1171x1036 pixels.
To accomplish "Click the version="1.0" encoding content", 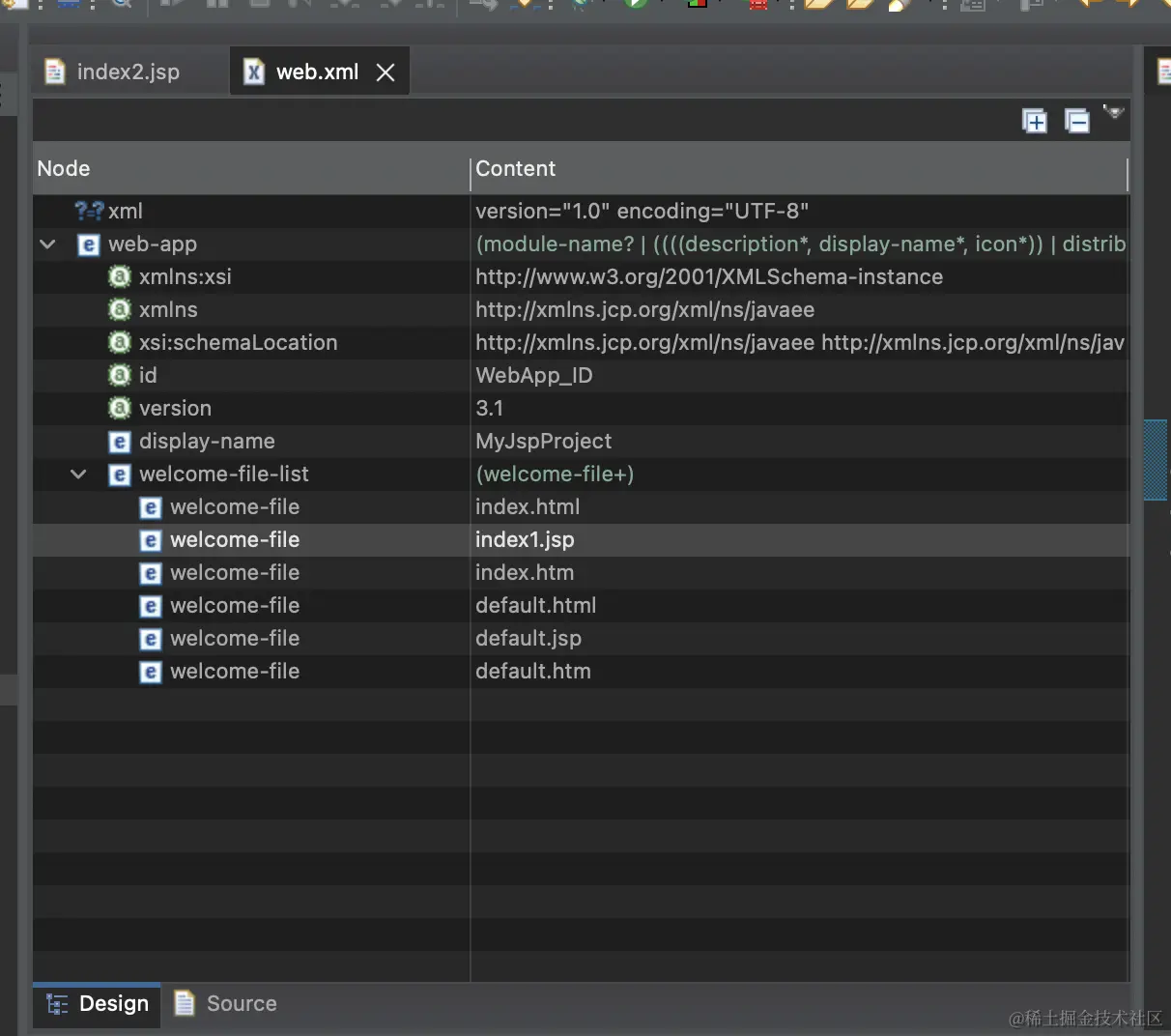I will point(642,212).
